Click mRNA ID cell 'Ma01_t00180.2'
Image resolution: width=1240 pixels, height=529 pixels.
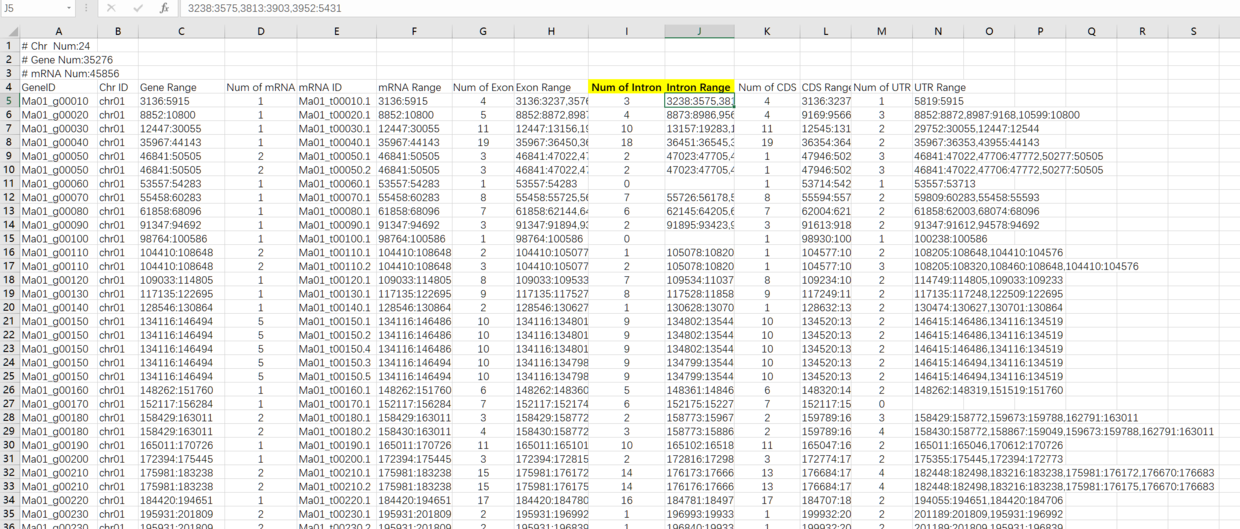(336, 431)
